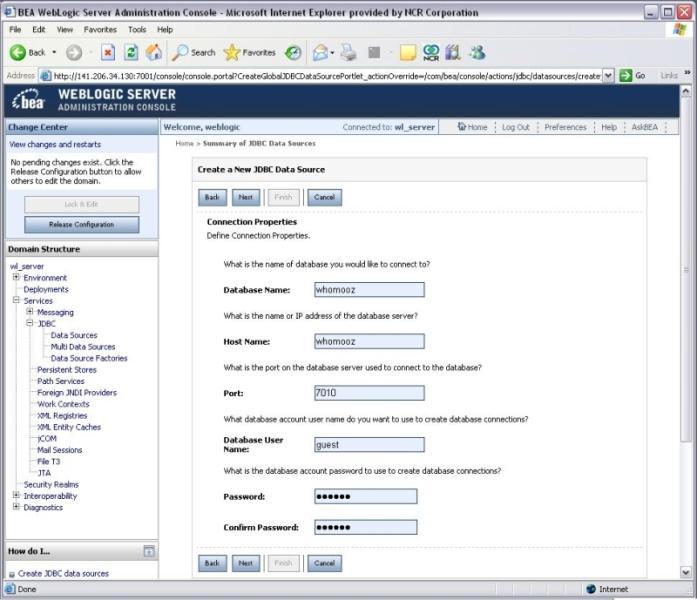
Task: Click Summary of JDBC Data Sources breadcrumb
Action: coord(259,143)
